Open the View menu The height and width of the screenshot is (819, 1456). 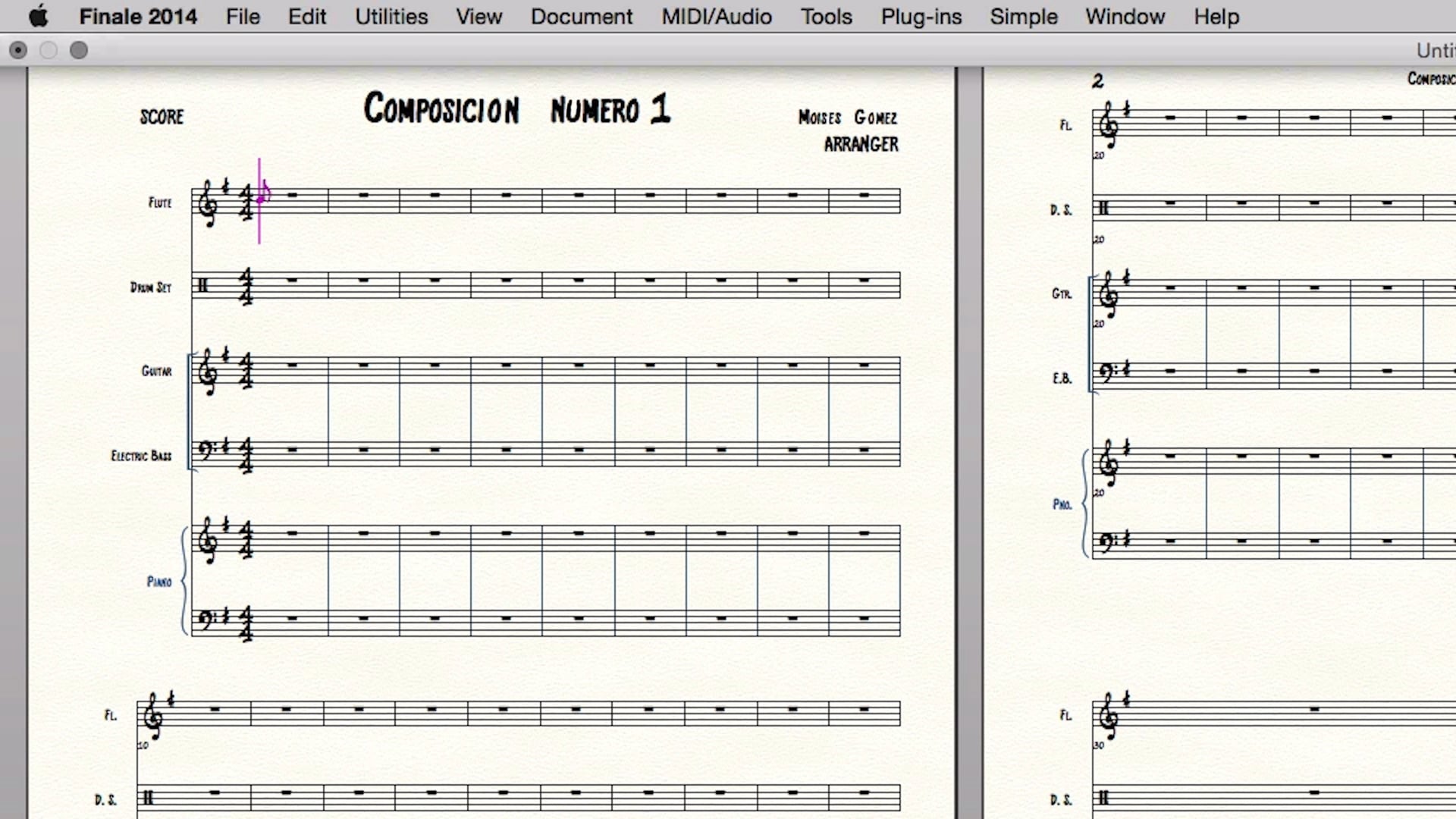coord(479,16)
